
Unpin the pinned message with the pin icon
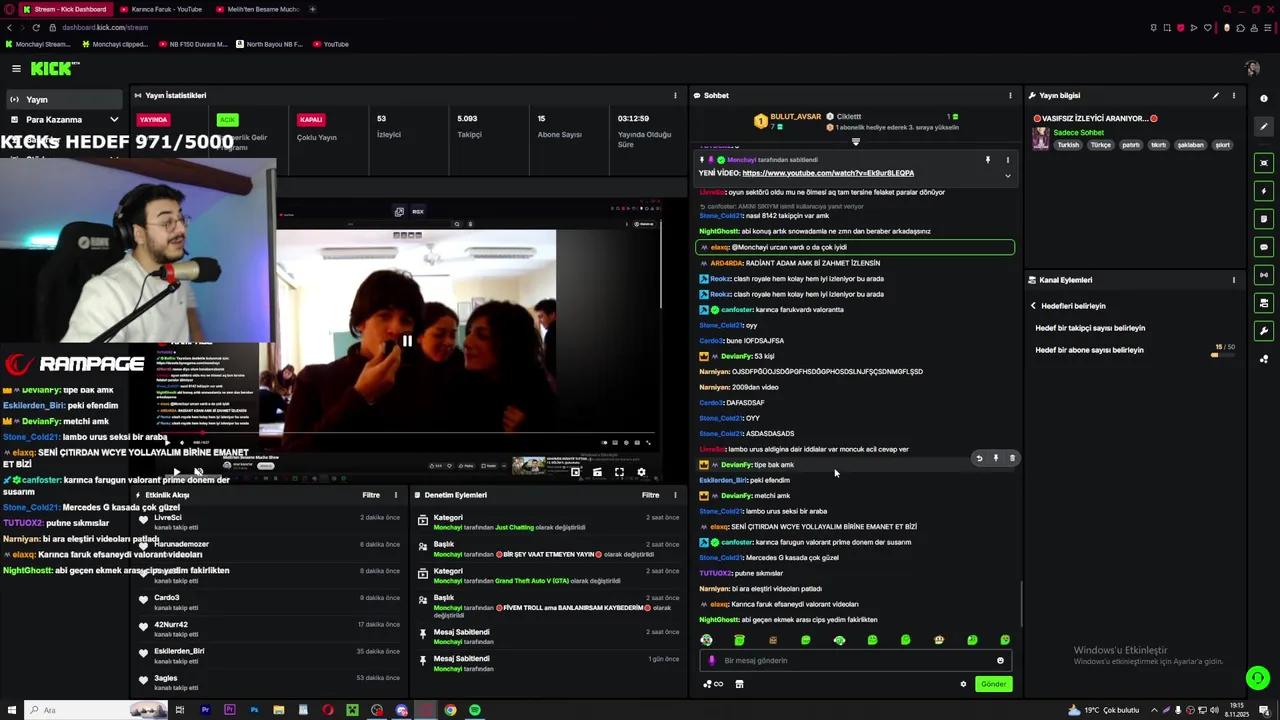tap(988, 160)
